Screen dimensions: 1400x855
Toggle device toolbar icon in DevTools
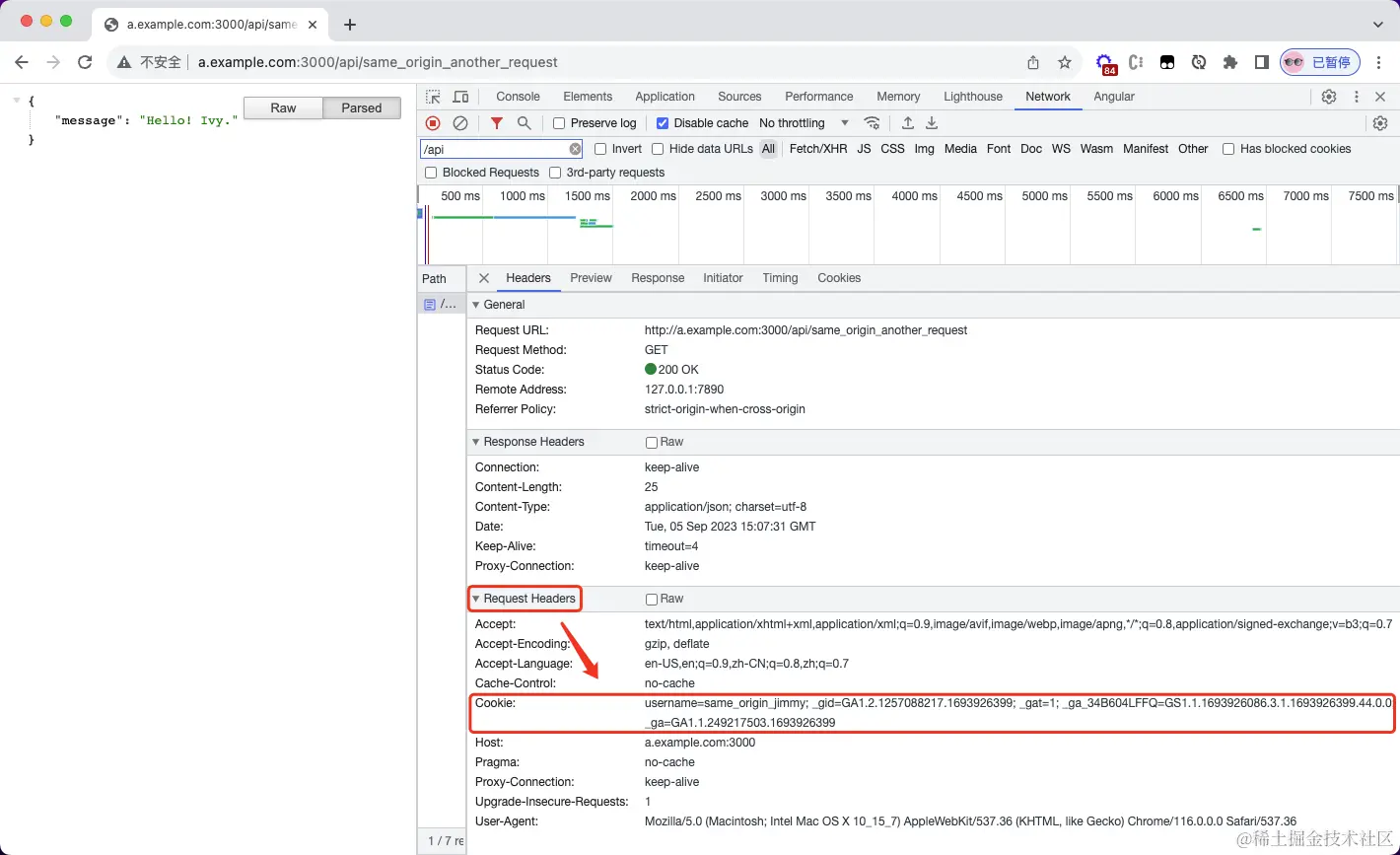point(460,97)
